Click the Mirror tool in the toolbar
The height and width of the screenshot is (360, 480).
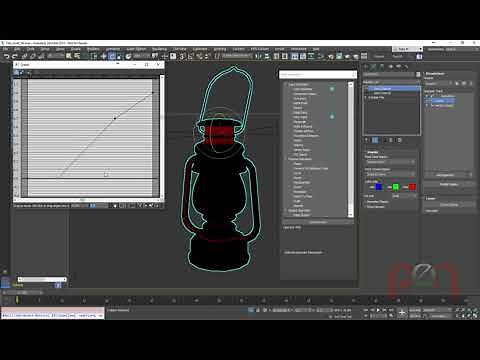point(259,56)
